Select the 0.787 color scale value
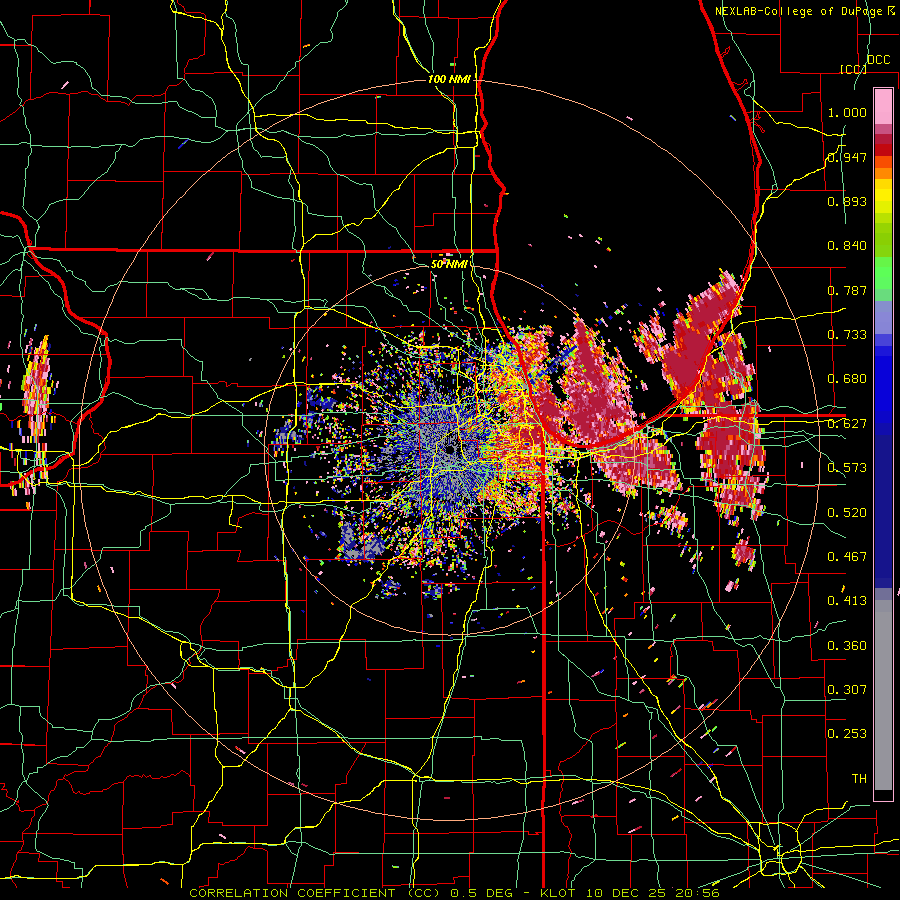The image size is (900, 900). pyautogui.click(x=847, y=290)
